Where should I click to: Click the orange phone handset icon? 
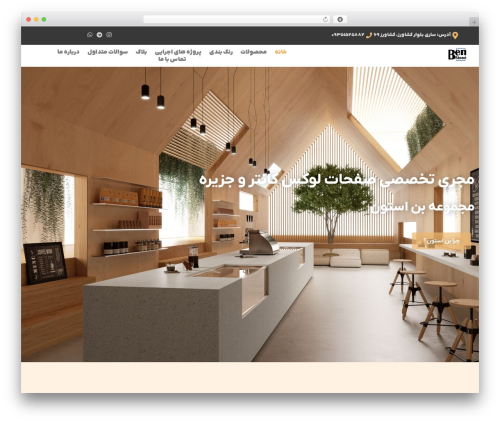(369, 35)
